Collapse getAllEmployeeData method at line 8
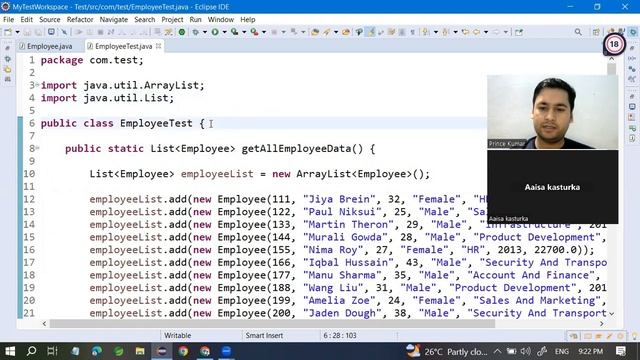Image resolution: width=640 pixels, height=360 pixels. (37, 148)
